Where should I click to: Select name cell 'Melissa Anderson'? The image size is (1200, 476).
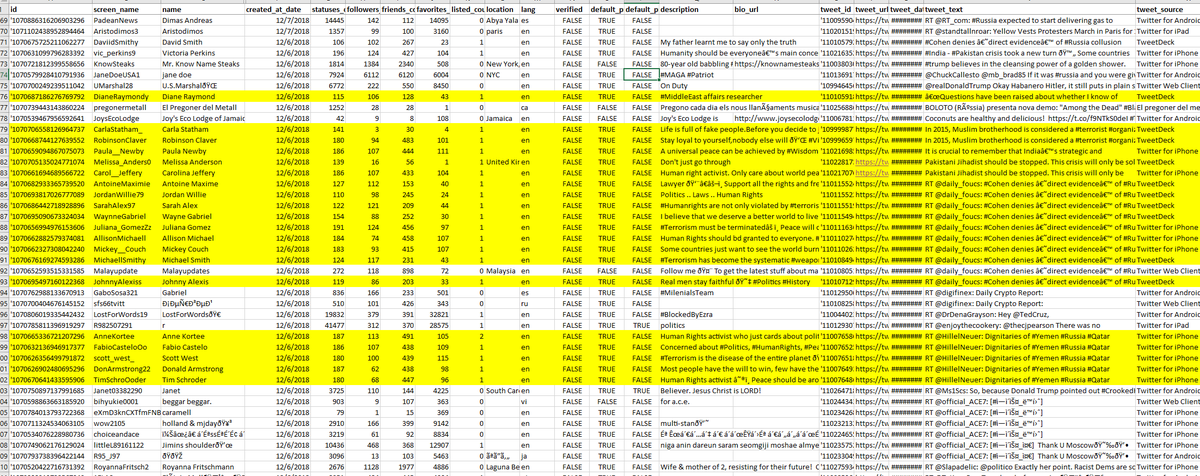pyautogui.click(x=201, y=164)
